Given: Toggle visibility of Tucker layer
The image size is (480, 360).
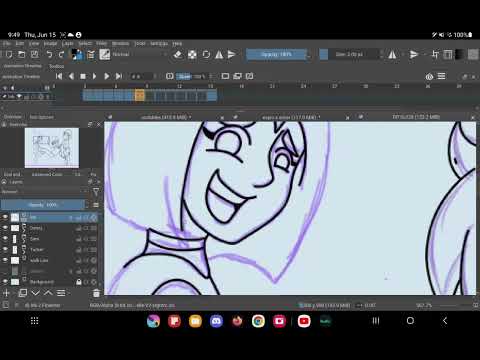Looking at the screenshot, I should click(5, 249).
